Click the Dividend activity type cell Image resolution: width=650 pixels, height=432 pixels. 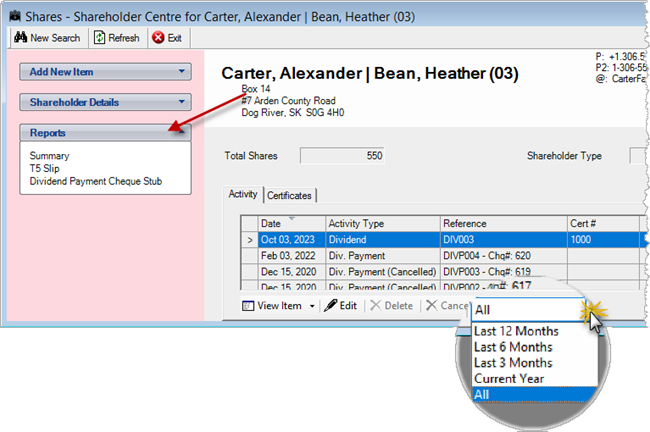383,240
